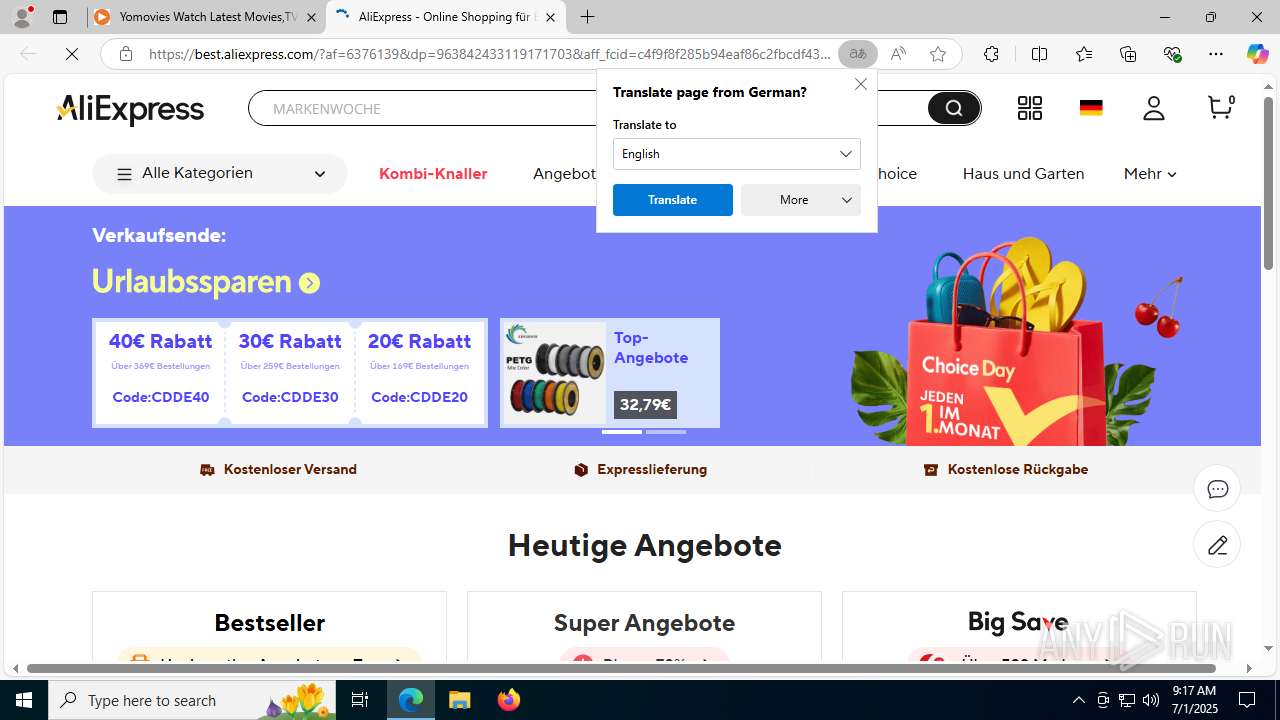
Task: Click the Top-Angebote link
Action: [651, 348]
